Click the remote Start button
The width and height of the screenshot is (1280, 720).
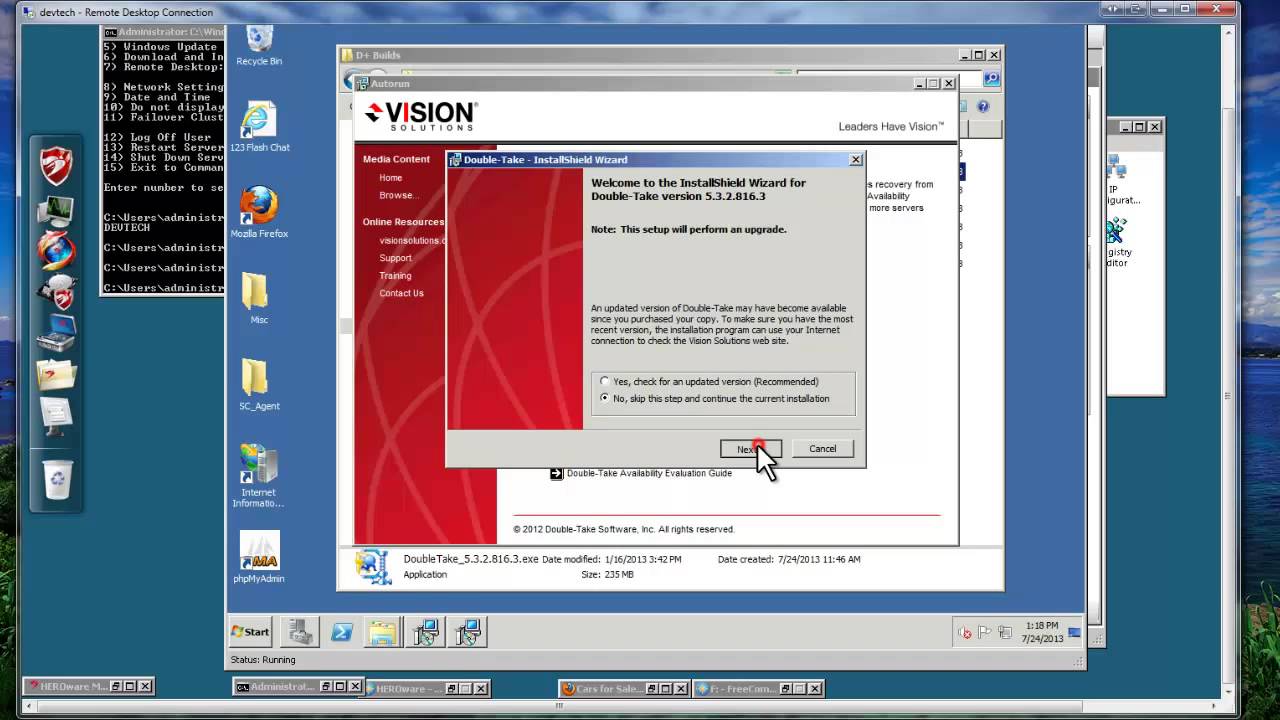pyautogui.click(x=250, y=632)
